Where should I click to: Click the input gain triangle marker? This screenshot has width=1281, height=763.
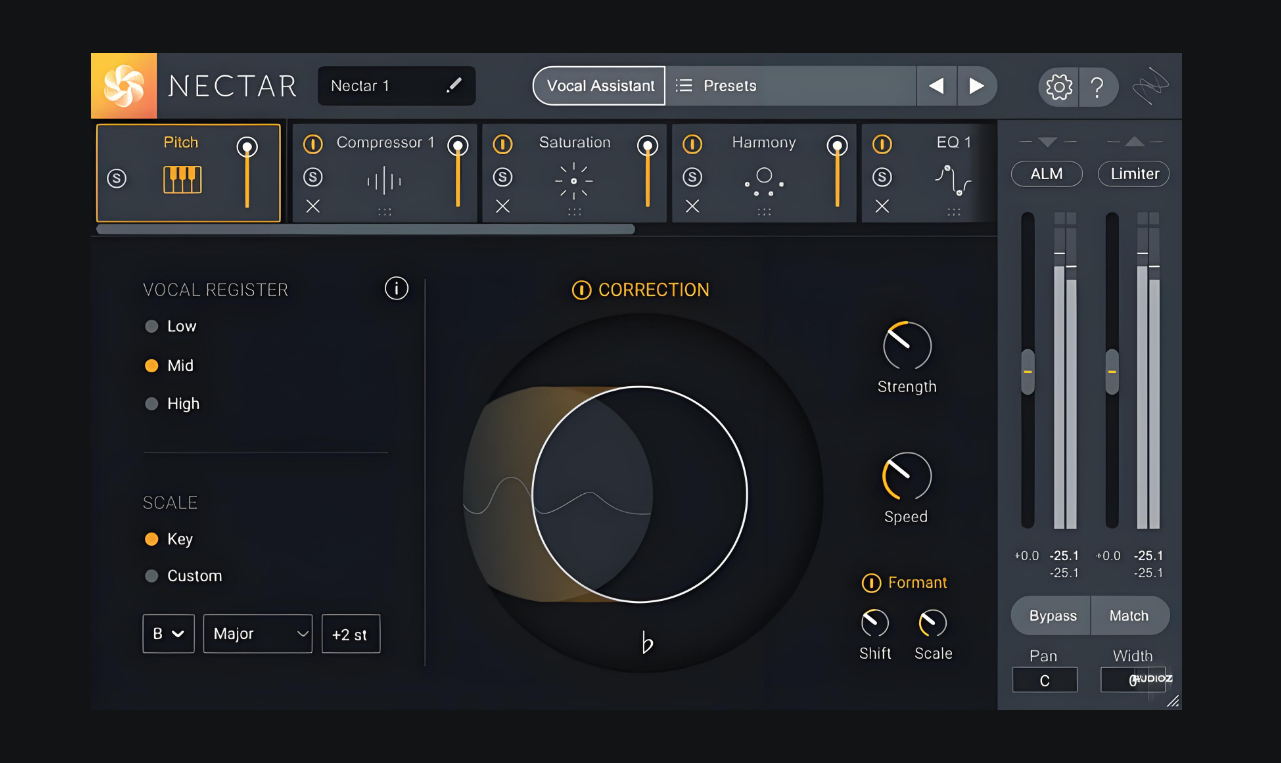click(1047, 142)
